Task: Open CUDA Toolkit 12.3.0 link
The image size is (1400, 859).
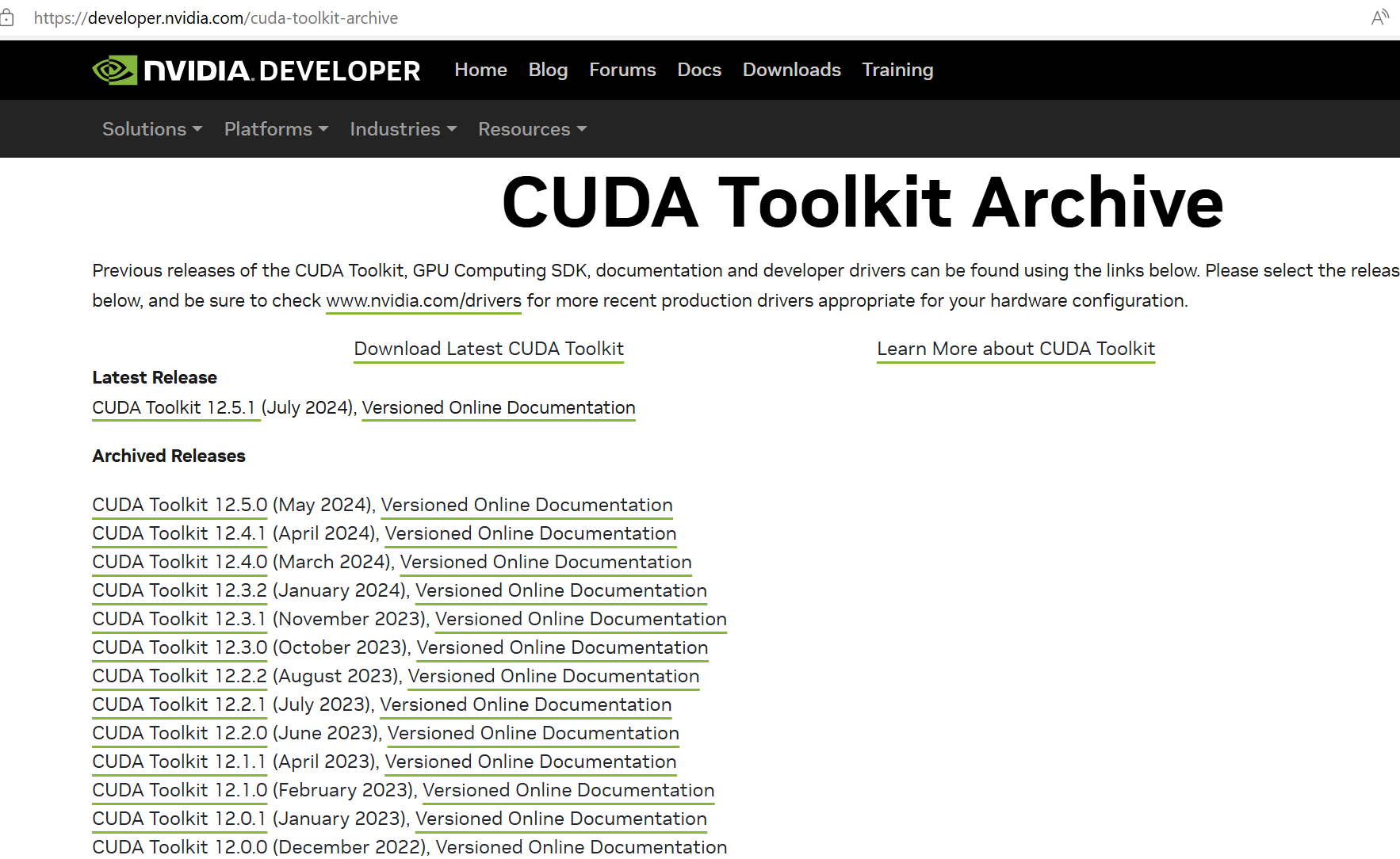Action: click(180, 648)
